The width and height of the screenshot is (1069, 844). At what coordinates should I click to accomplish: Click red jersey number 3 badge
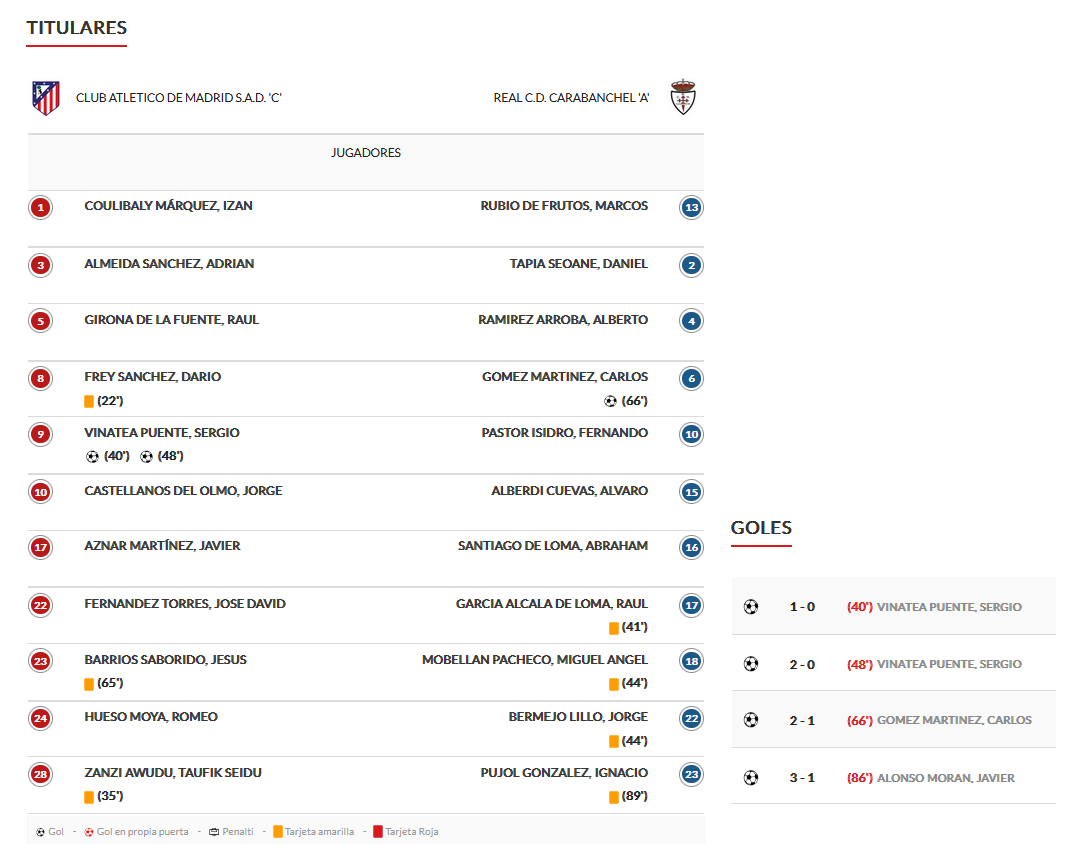point(41,265)
